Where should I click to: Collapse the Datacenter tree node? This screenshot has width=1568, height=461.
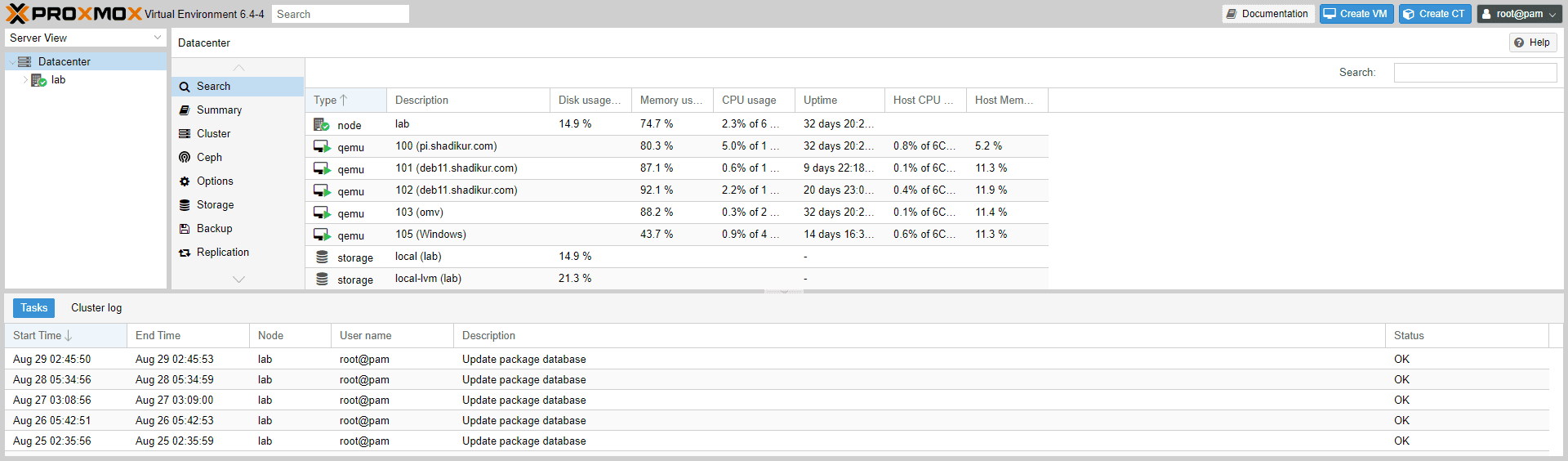(x=11, y=62)
